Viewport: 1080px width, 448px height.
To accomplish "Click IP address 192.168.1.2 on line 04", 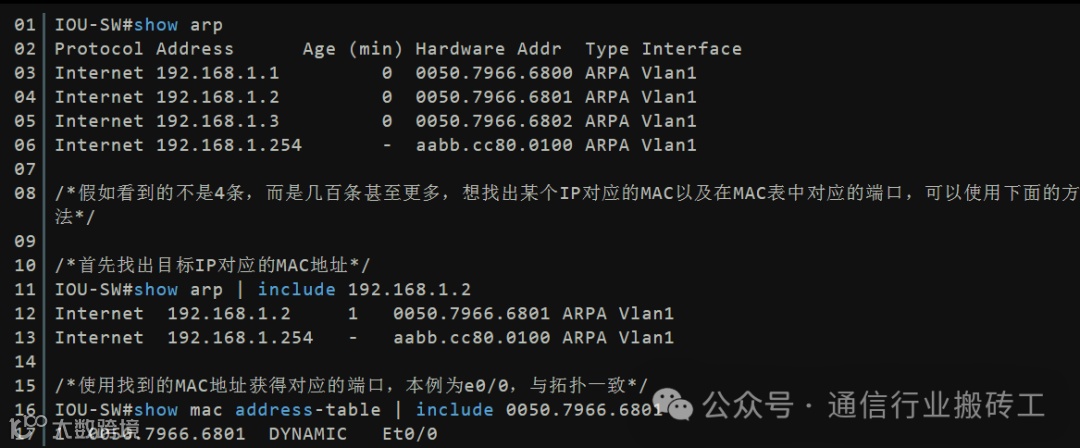I will 218,97.
